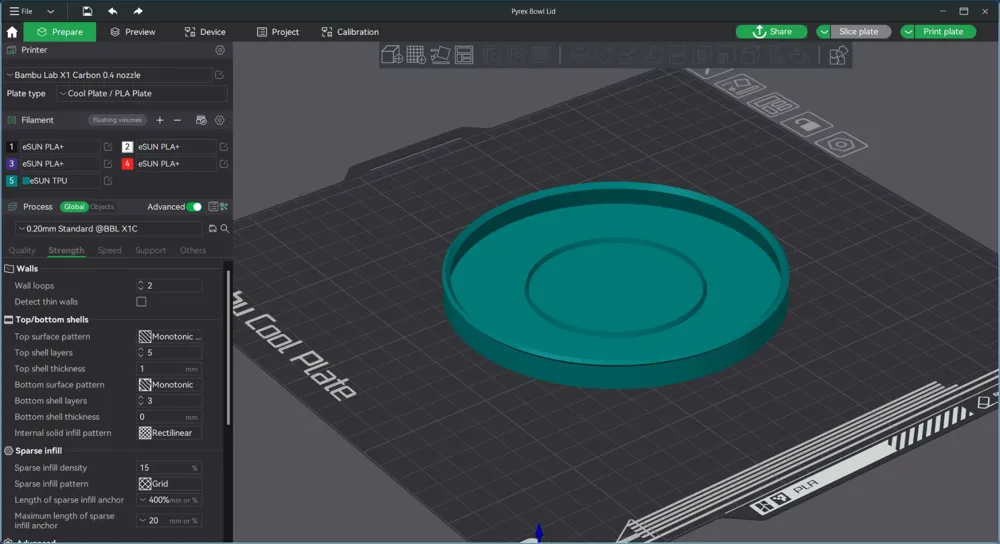The height and width of the screenshot is (544, 1000).
Task: Click the Add plate grid icon
Action: click(416, 55)
